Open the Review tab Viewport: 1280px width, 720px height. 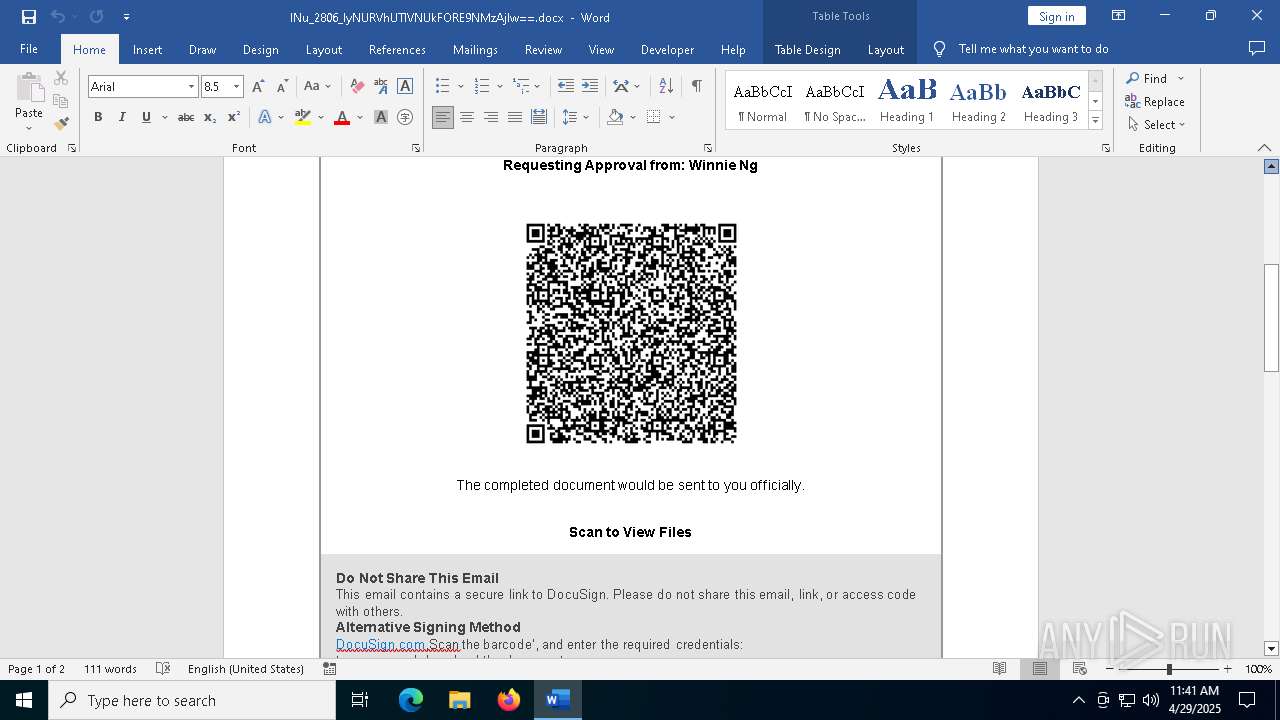[x=543, y=49]
